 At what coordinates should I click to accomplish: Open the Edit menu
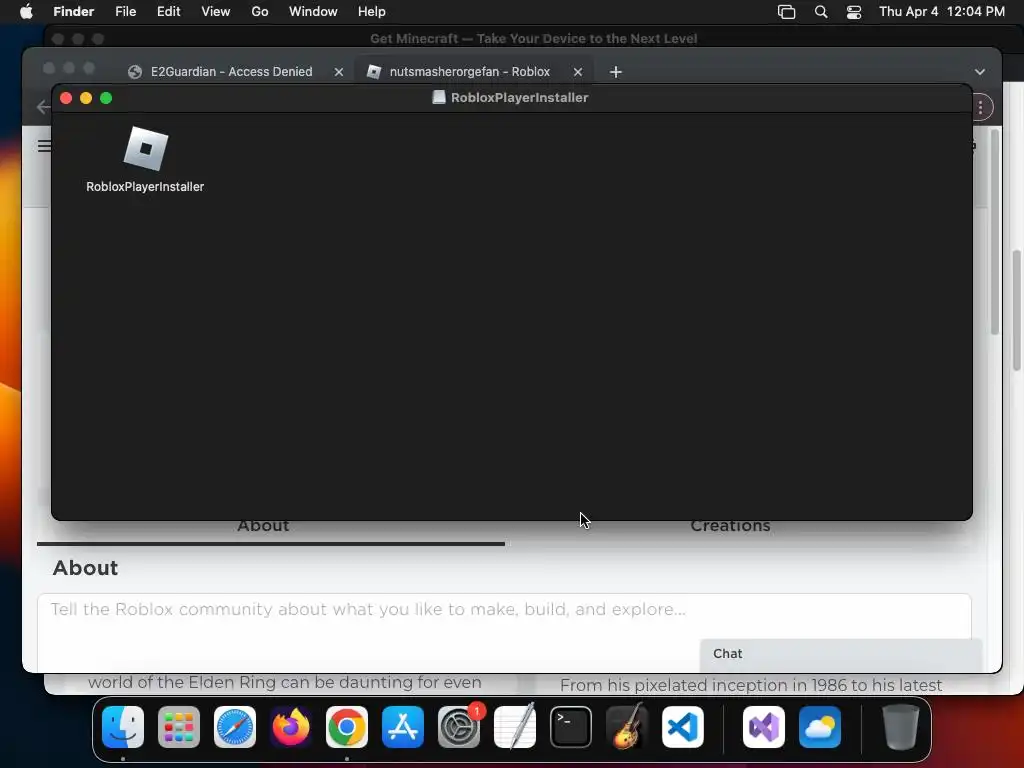point(168,12)
